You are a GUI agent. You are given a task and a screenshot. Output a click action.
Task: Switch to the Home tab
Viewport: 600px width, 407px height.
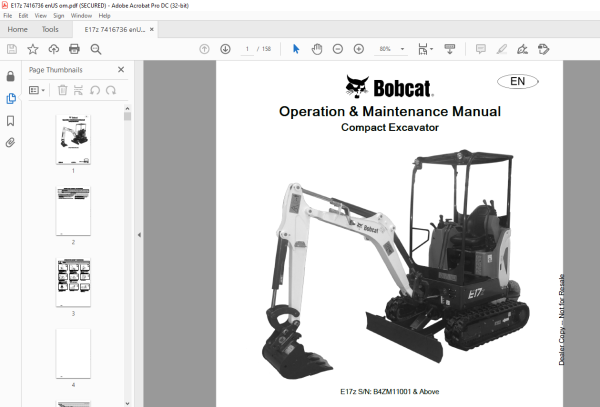(18, 29)
